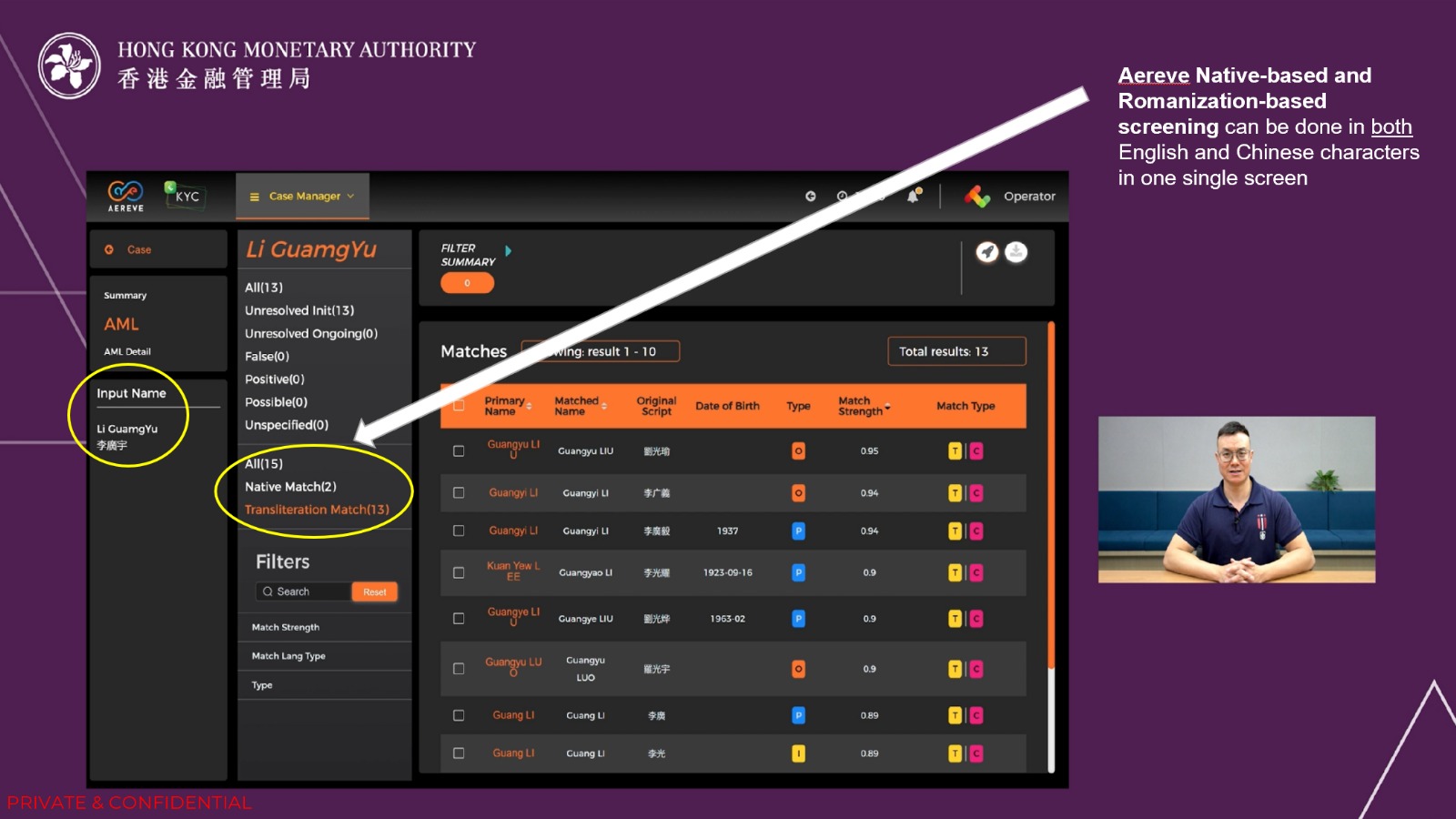This screenshot has width=1456, height=819.
Task: Click O type badge for Guangyu LUO
Action: coord(798,669)
